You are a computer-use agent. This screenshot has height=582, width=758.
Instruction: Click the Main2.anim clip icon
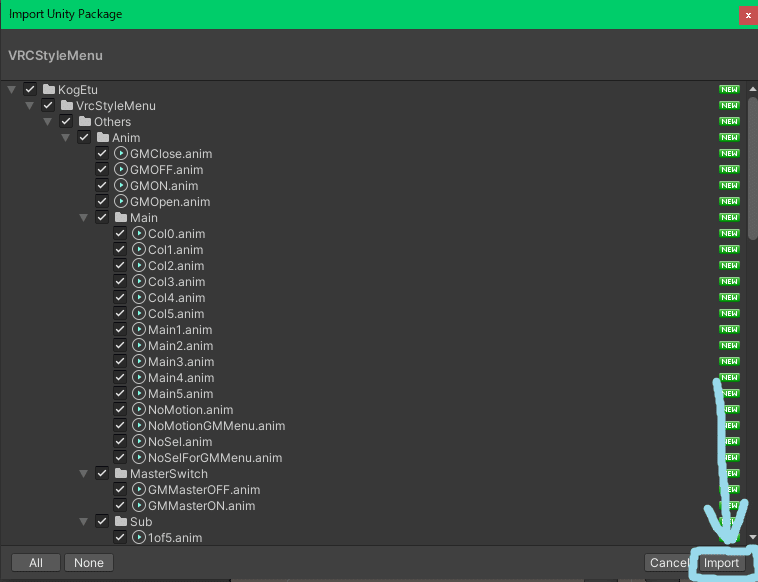coord(139,345)
